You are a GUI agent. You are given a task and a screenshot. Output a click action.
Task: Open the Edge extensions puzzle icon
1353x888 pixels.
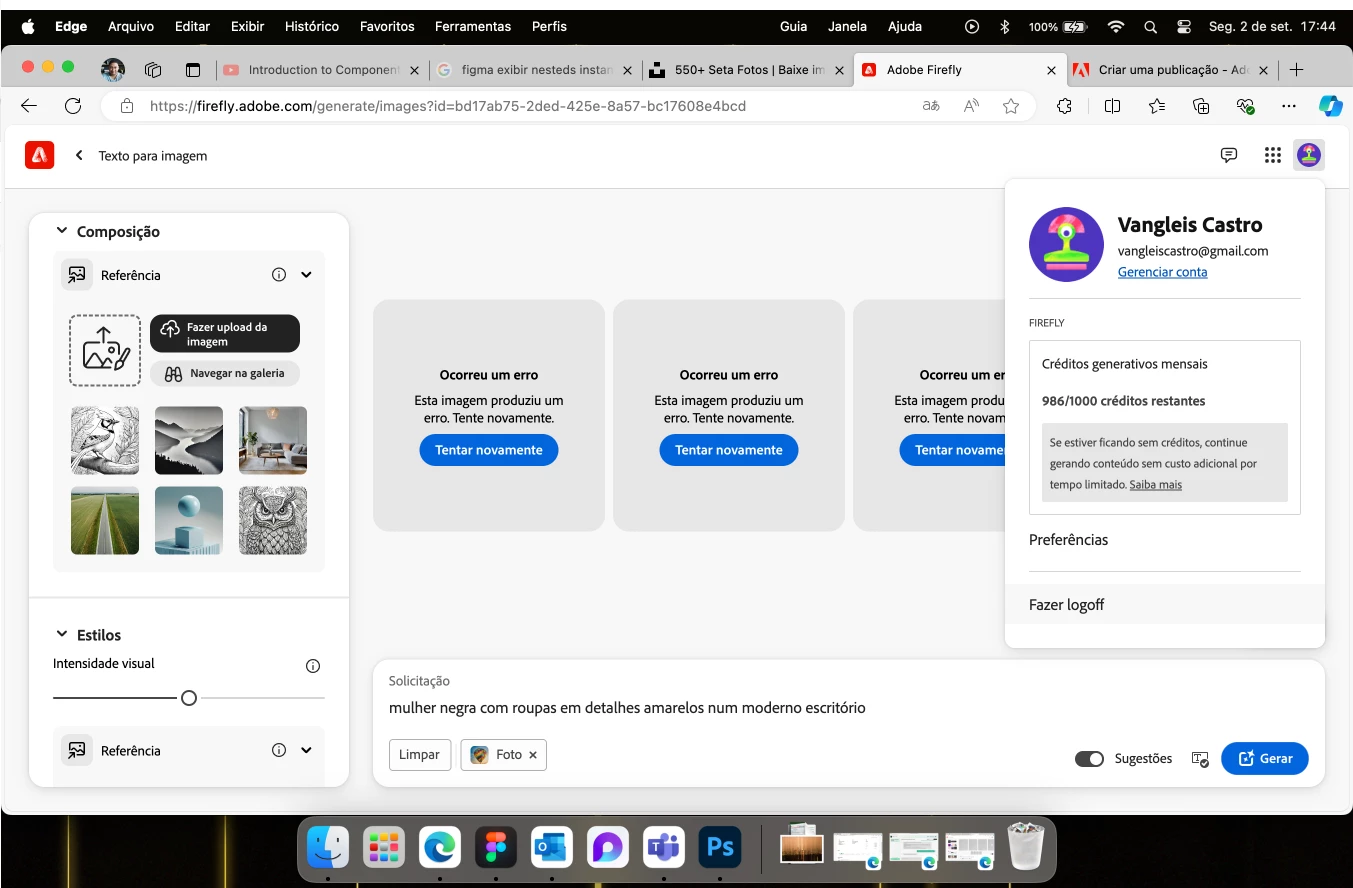click(x=1064, y=106)
